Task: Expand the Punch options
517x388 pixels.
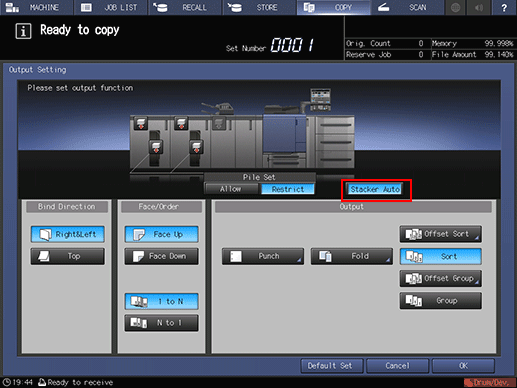Action: click(x=263, y=256)
